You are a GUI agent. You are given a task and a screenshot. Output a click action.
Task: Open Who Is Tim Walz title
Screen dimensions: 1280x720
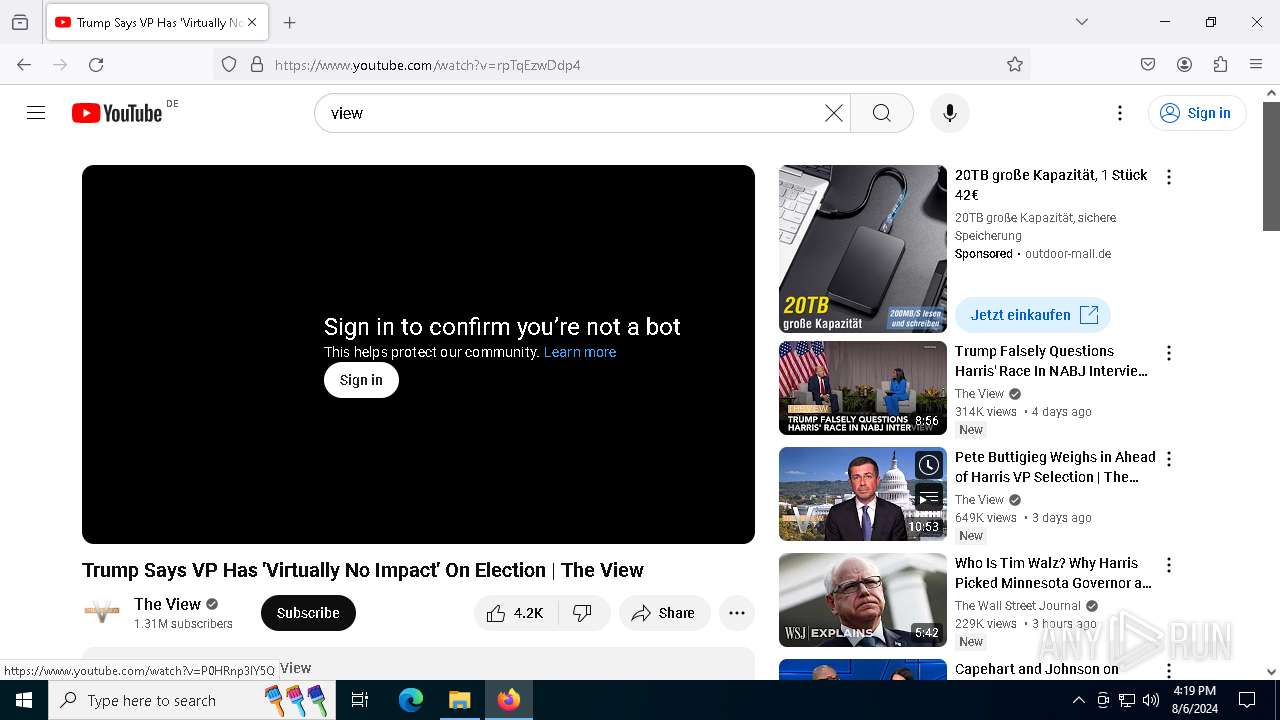1053,573
